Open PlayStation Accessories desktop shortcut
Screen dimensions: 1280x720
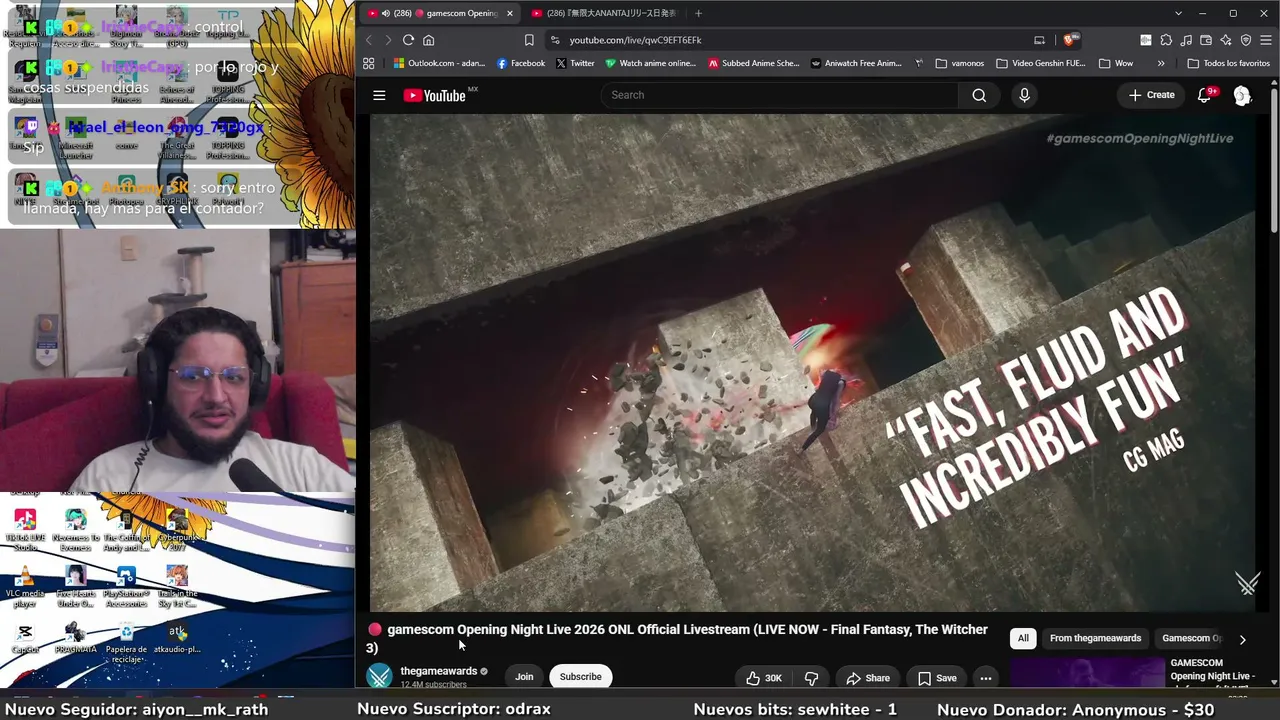coord(126,587)
